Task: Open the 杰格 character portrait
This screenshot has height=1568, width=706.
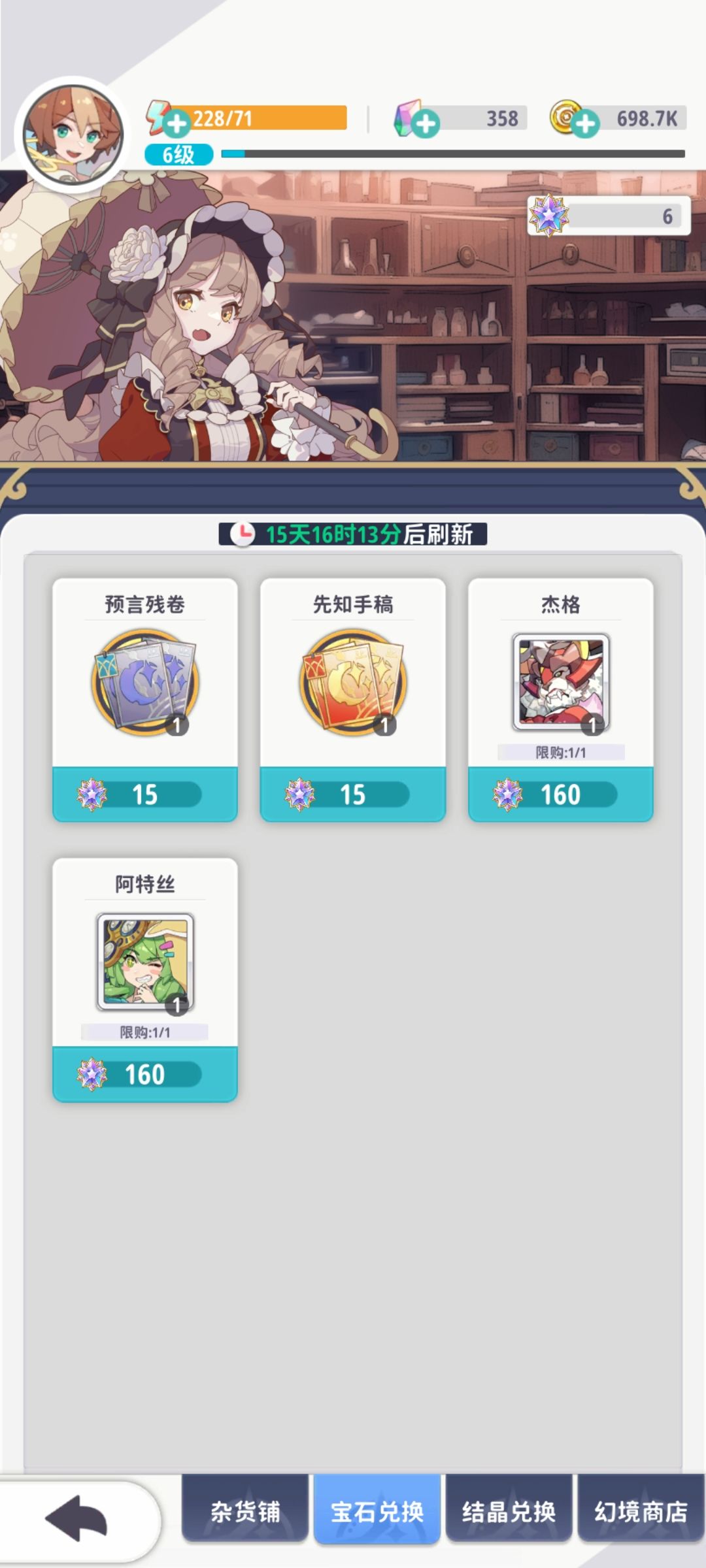Action: click(561, 683)
